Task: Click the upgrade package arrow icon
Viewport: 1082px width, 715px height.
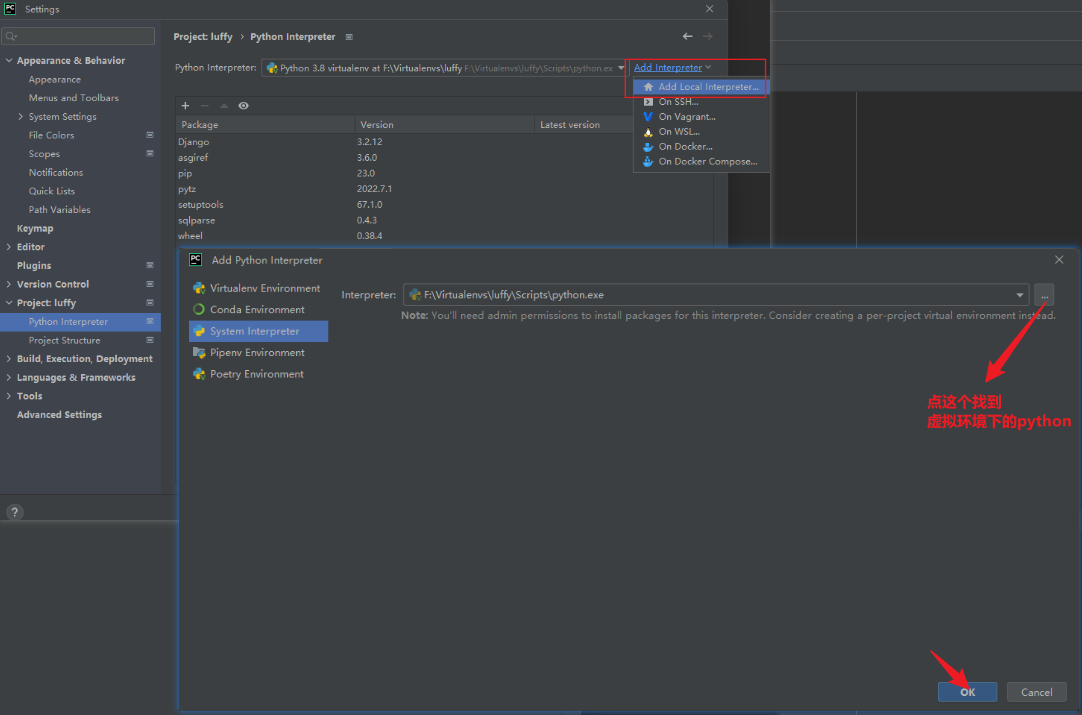Action: [x=224, y=106]
